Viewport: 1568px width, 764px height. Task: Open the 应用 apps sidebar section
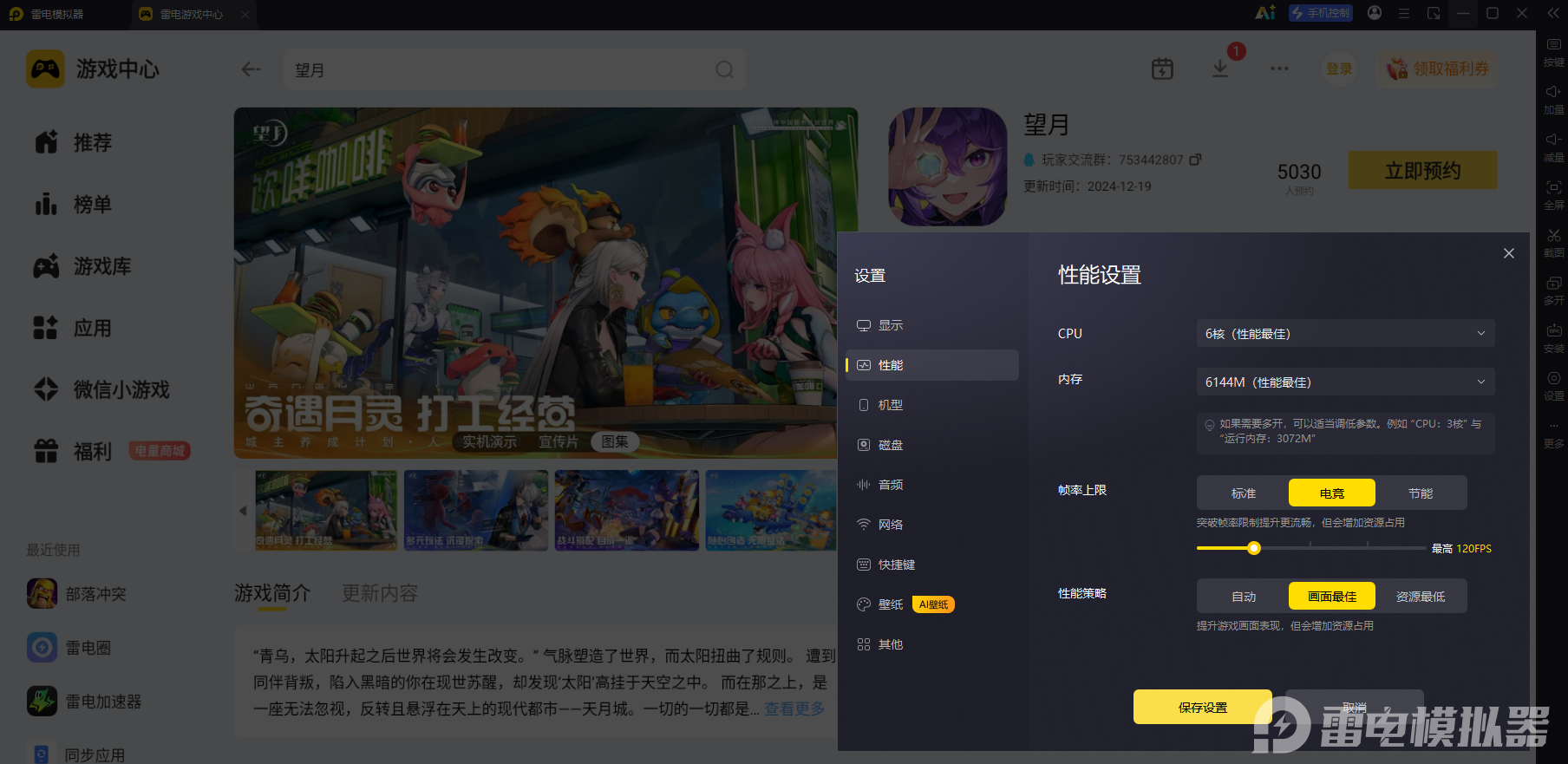pos(74,329)
